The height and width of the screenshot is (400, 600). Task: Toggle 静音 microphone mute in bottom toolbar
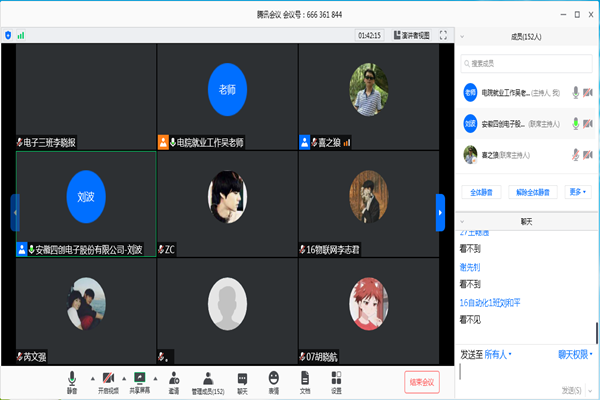pos(72,381)
